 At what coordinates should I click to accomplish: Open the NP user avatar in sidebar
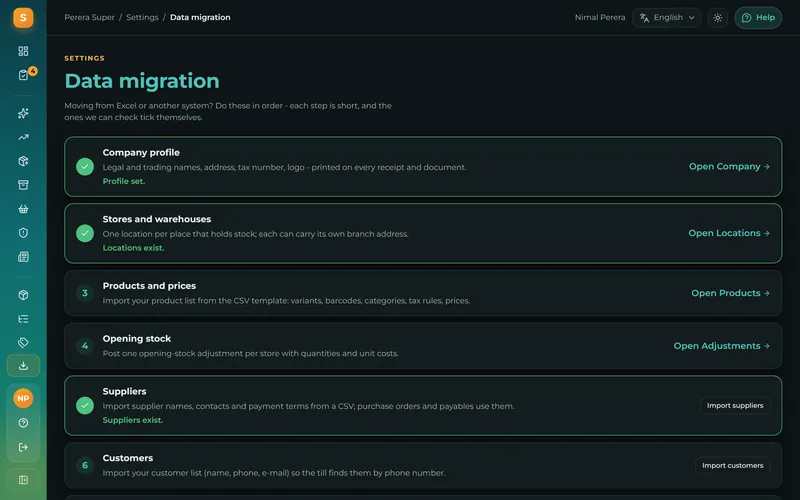coord(23,398)
